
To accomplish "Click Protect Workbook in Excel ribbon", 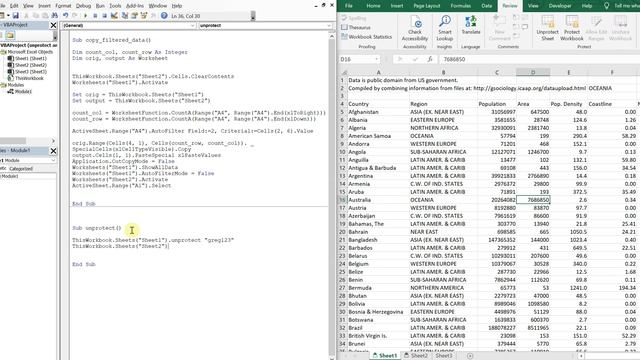I will point(571,28).
